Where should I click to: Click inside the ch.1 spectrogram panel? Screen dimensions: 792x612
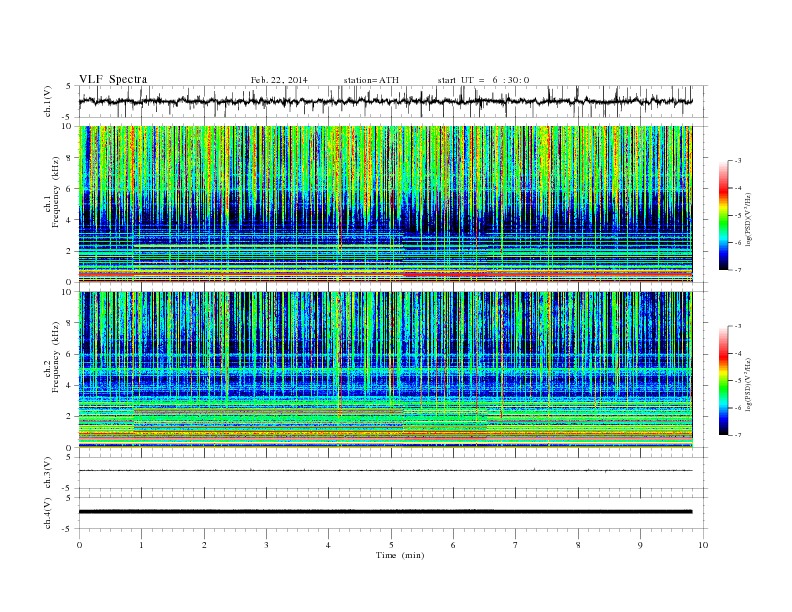[x=385, y=204]
